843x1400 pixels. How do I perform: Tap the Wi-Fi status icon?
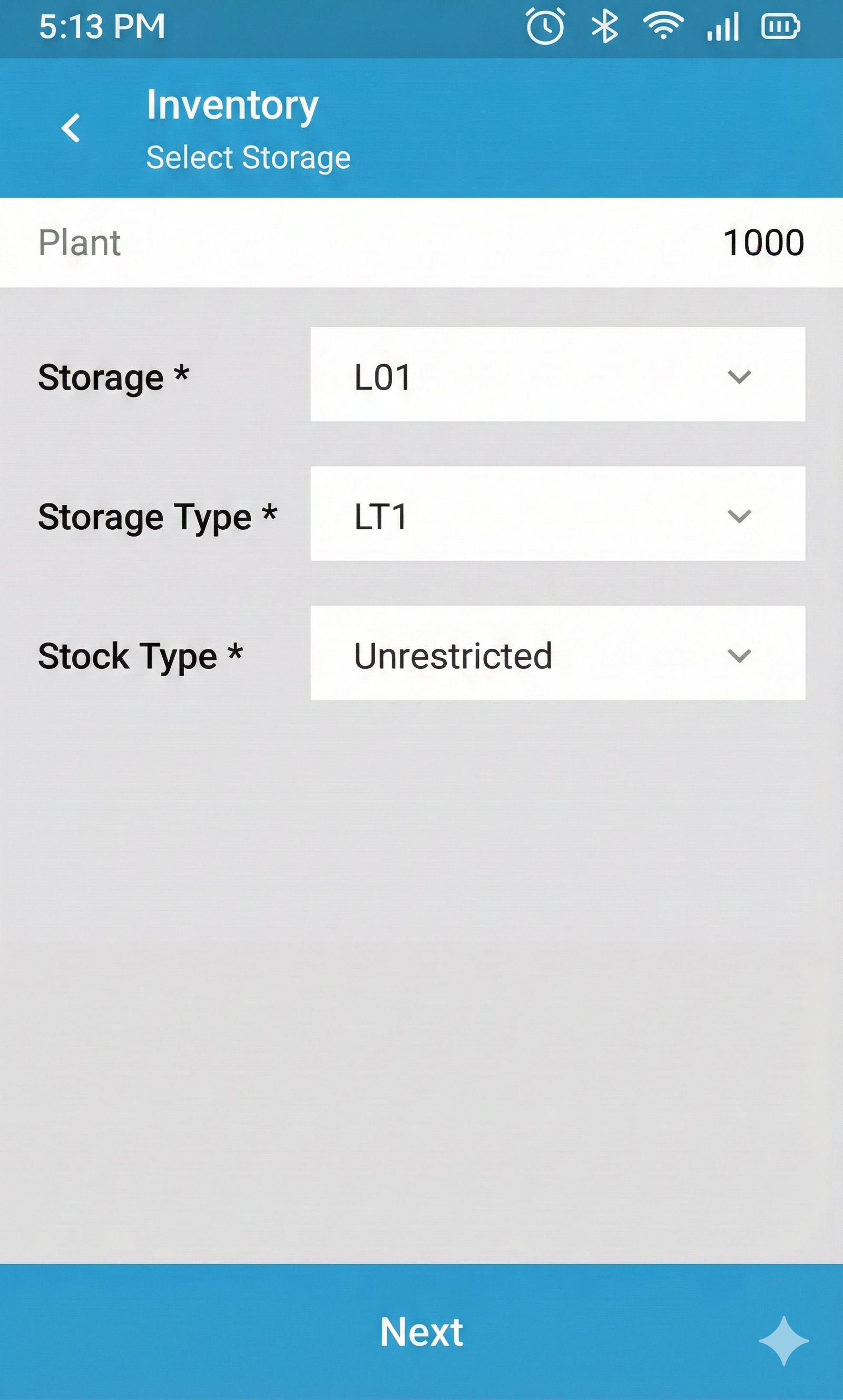click(x=663, y=26)
